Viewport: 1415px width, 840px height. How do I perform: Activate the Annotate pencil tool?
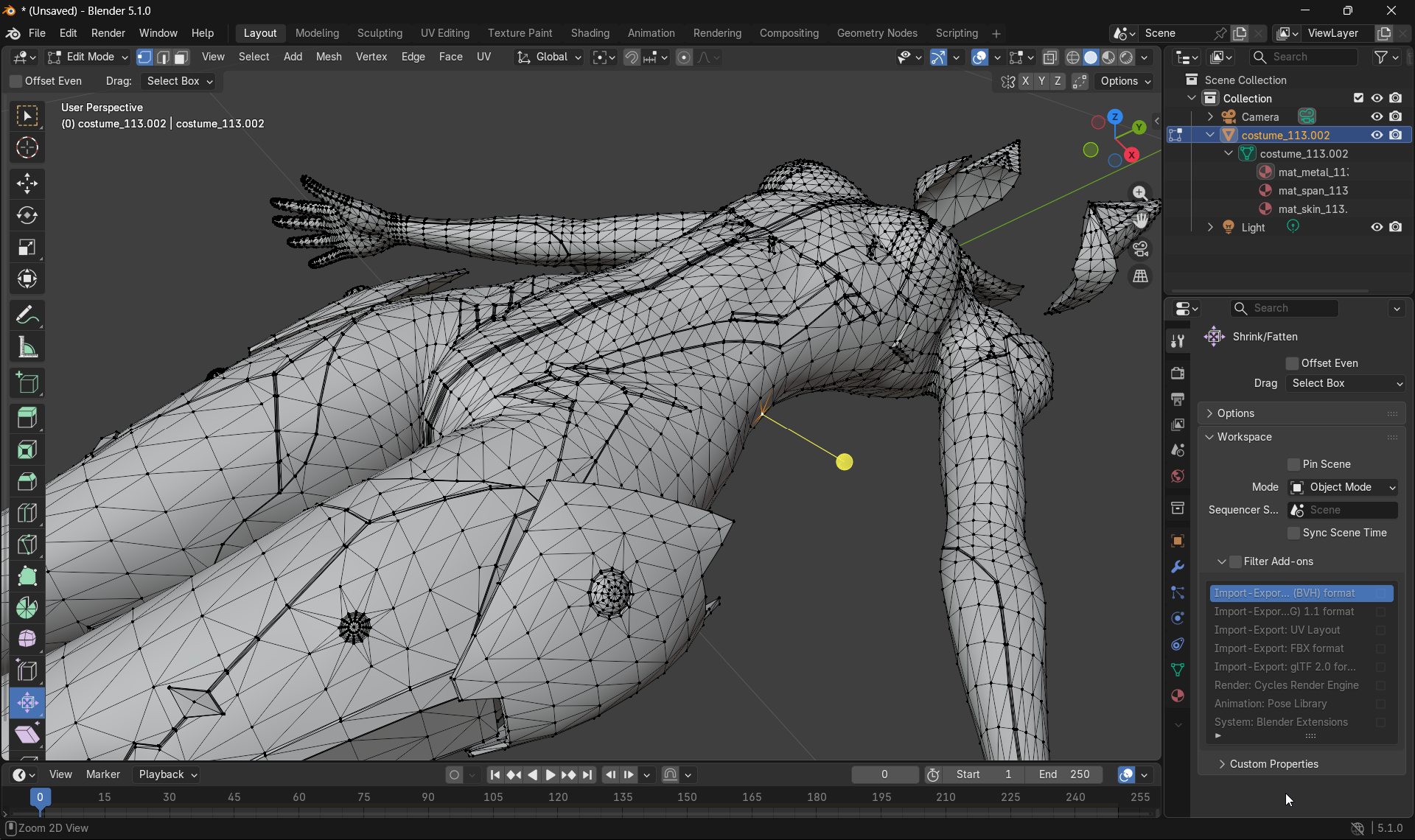coord(27,315)
